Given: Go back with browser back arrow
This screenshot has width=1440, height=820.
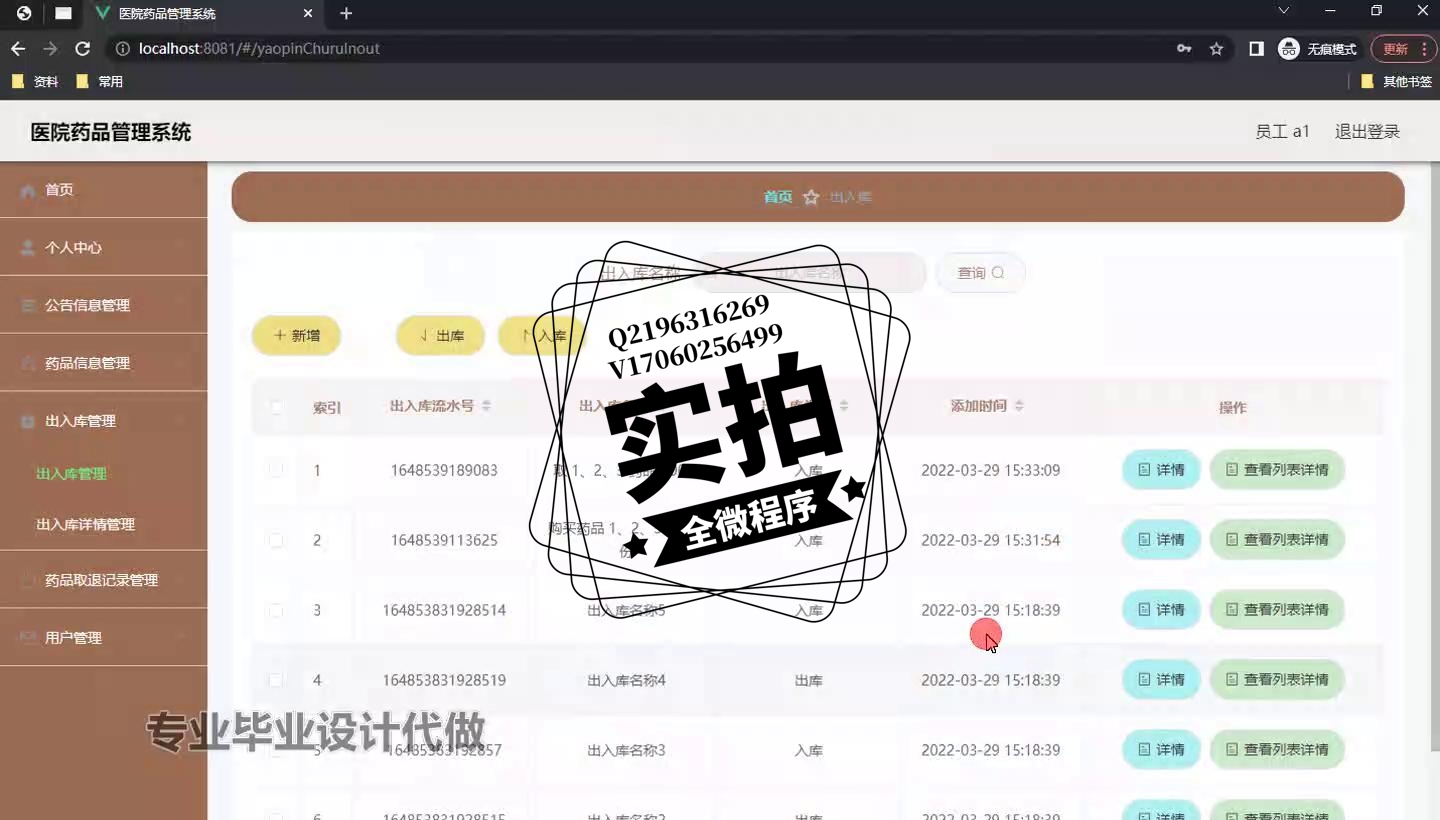Looking at the screenshot, I should tap(18, 48).
